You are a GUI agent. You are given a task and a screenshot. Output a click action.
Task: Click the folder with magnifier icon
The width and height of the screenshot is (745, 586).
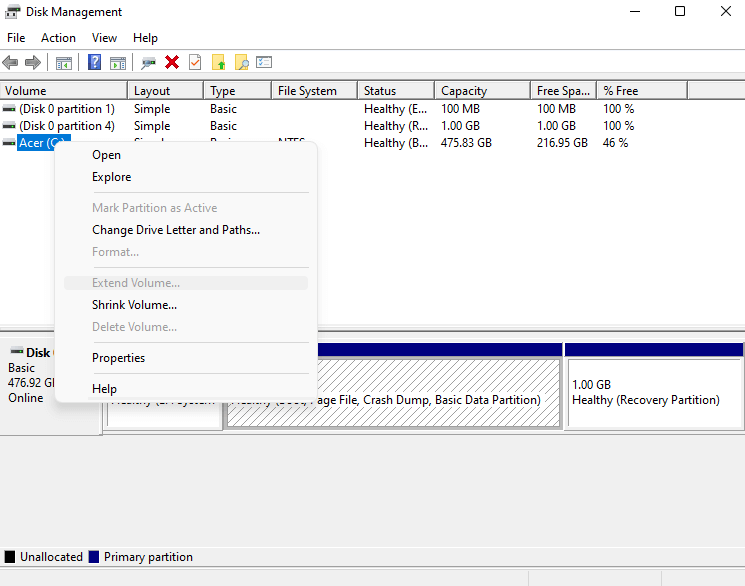point(241,62)
